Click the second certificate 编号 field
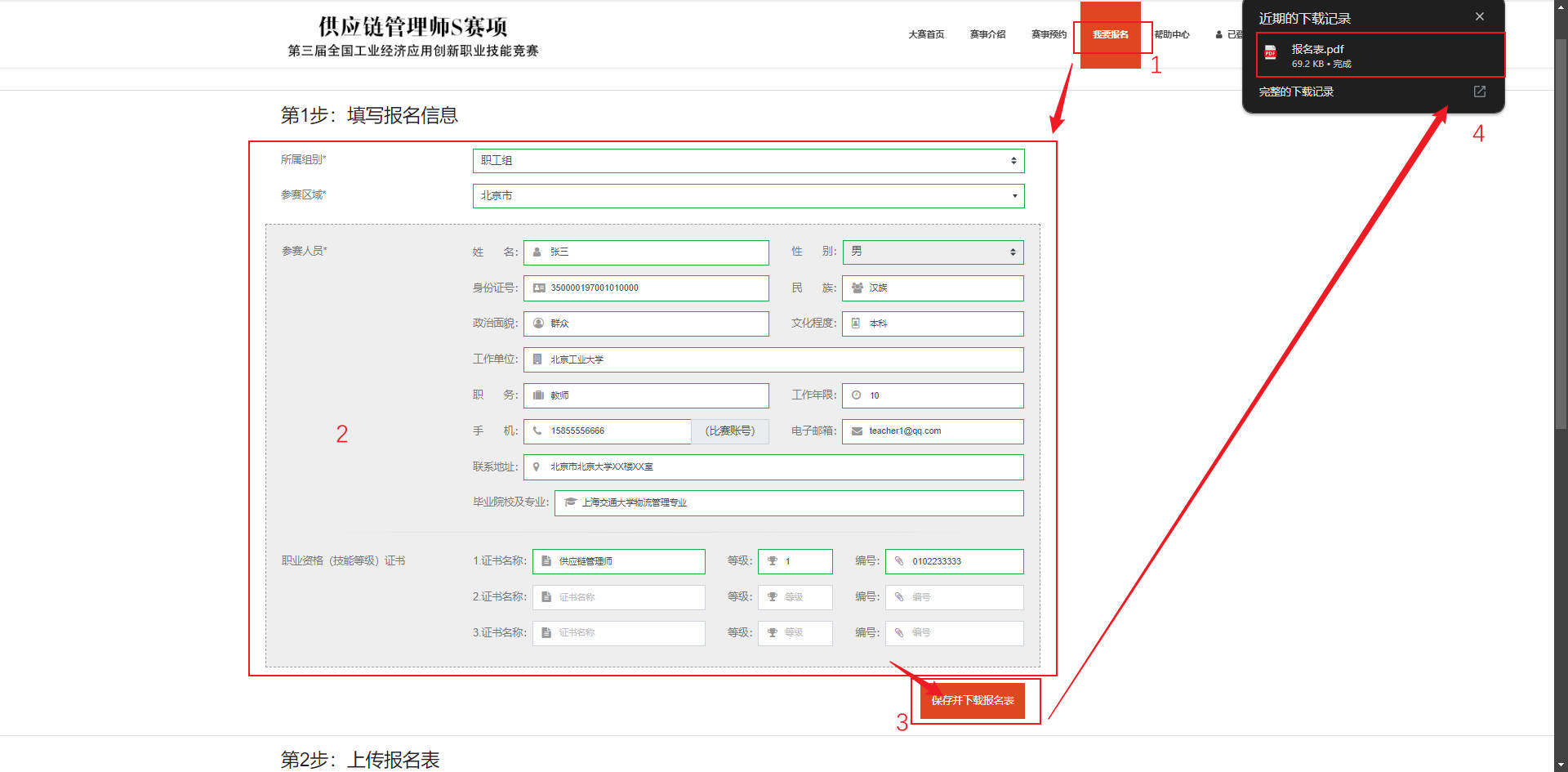The image size is (1568, 772). pos(955,597)
